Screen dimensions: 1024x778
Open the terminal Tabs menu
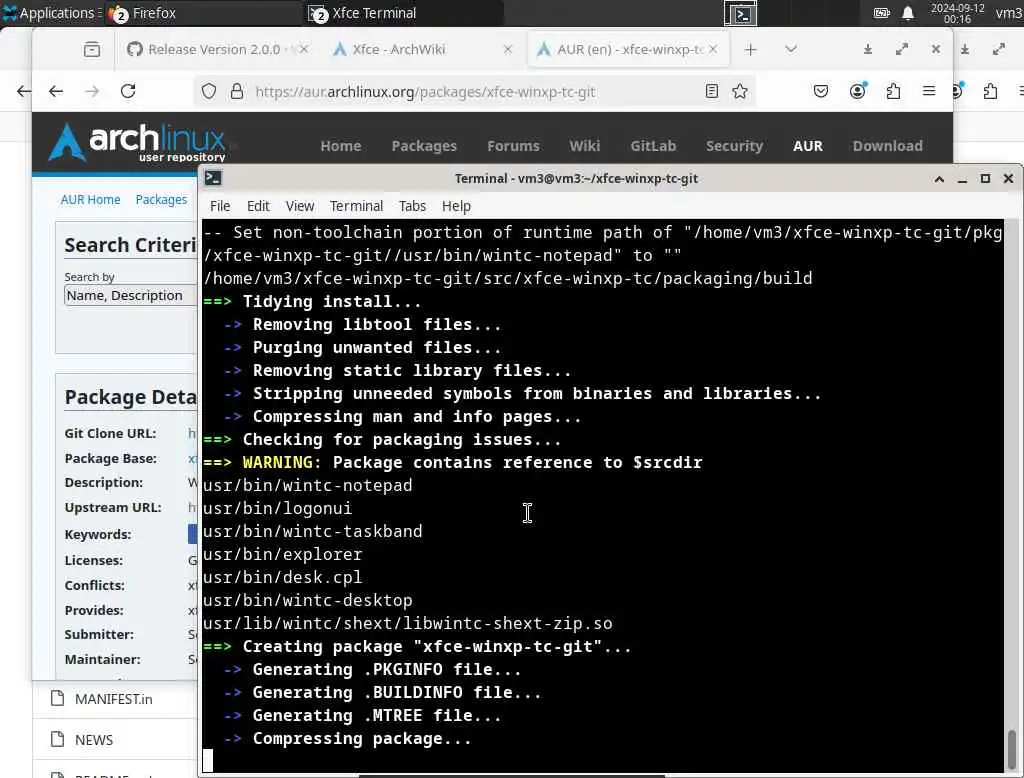(412, 206)
